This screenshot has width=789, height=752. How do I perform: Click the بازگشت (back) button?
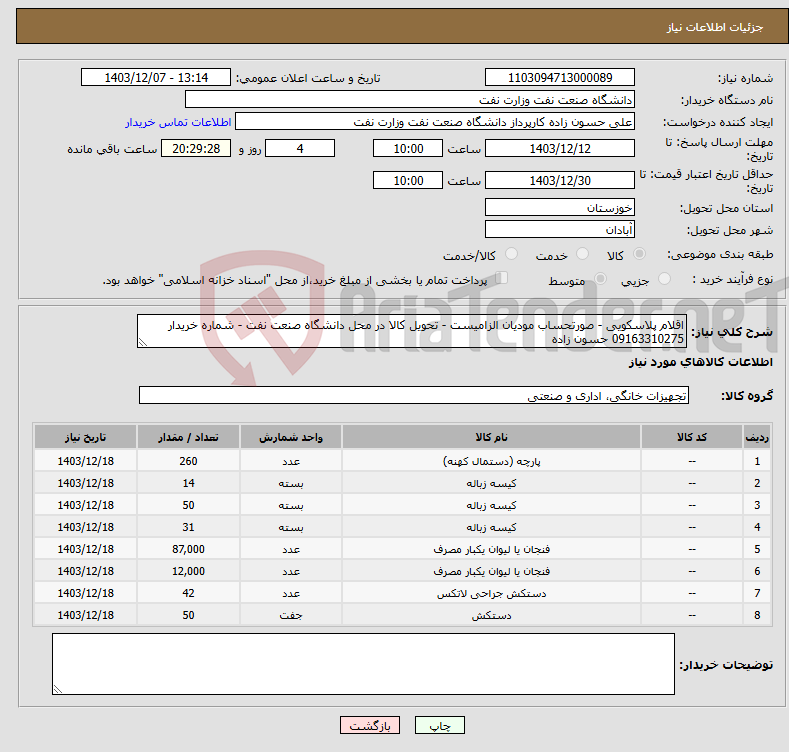[370, 725]
